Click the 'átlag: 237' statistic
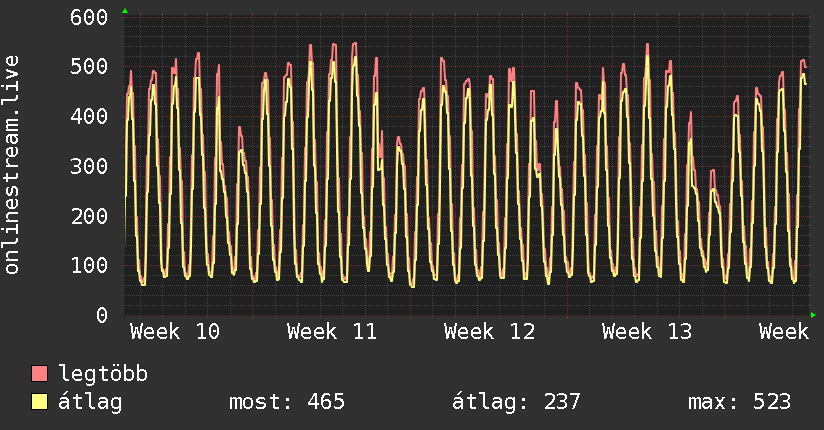Image resolution: width=824 pixels, height=430 pixels. pos(516,402)
